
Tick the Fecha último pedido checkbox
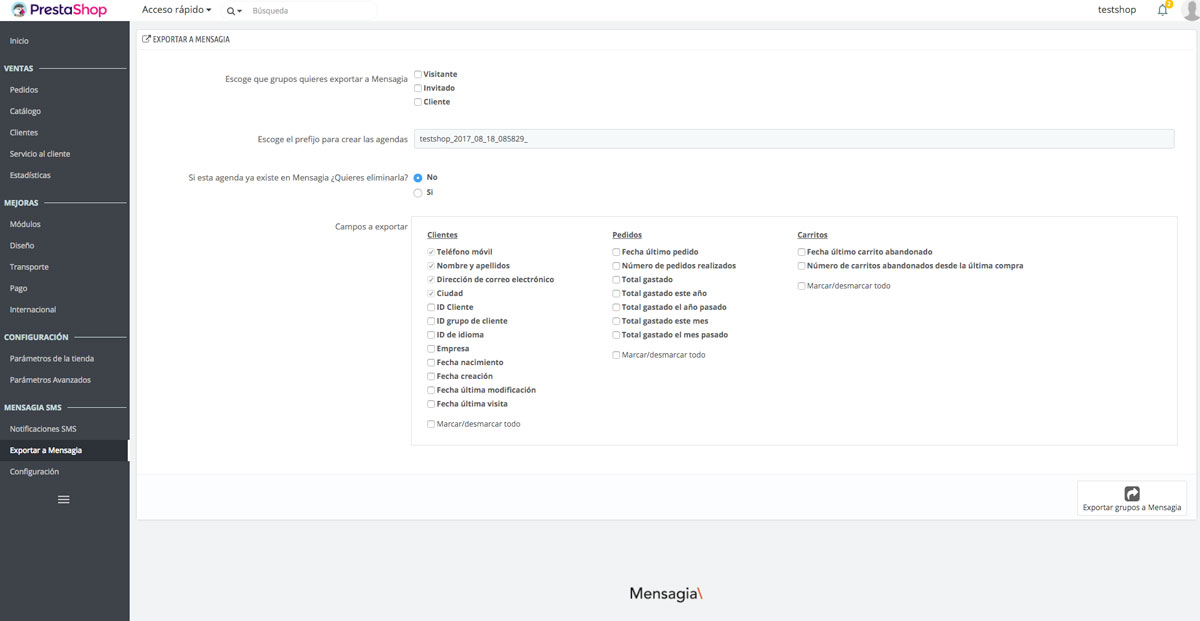click(617, 253)
